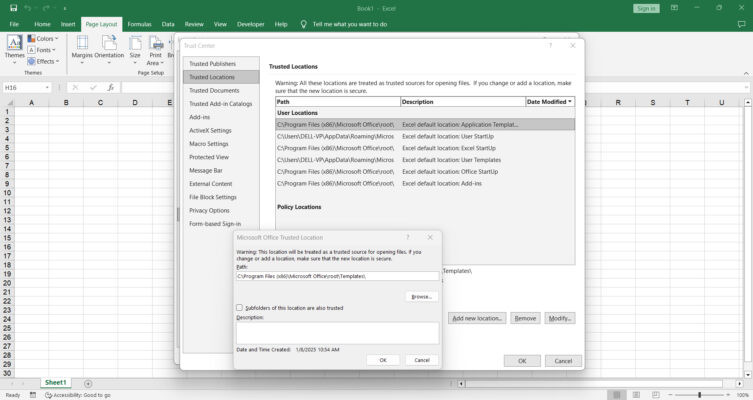Image resolution: width=753 pixels, height=400 pixels.
Task: Select Macro Settings in Trust Center
Action: coord(208,144)
